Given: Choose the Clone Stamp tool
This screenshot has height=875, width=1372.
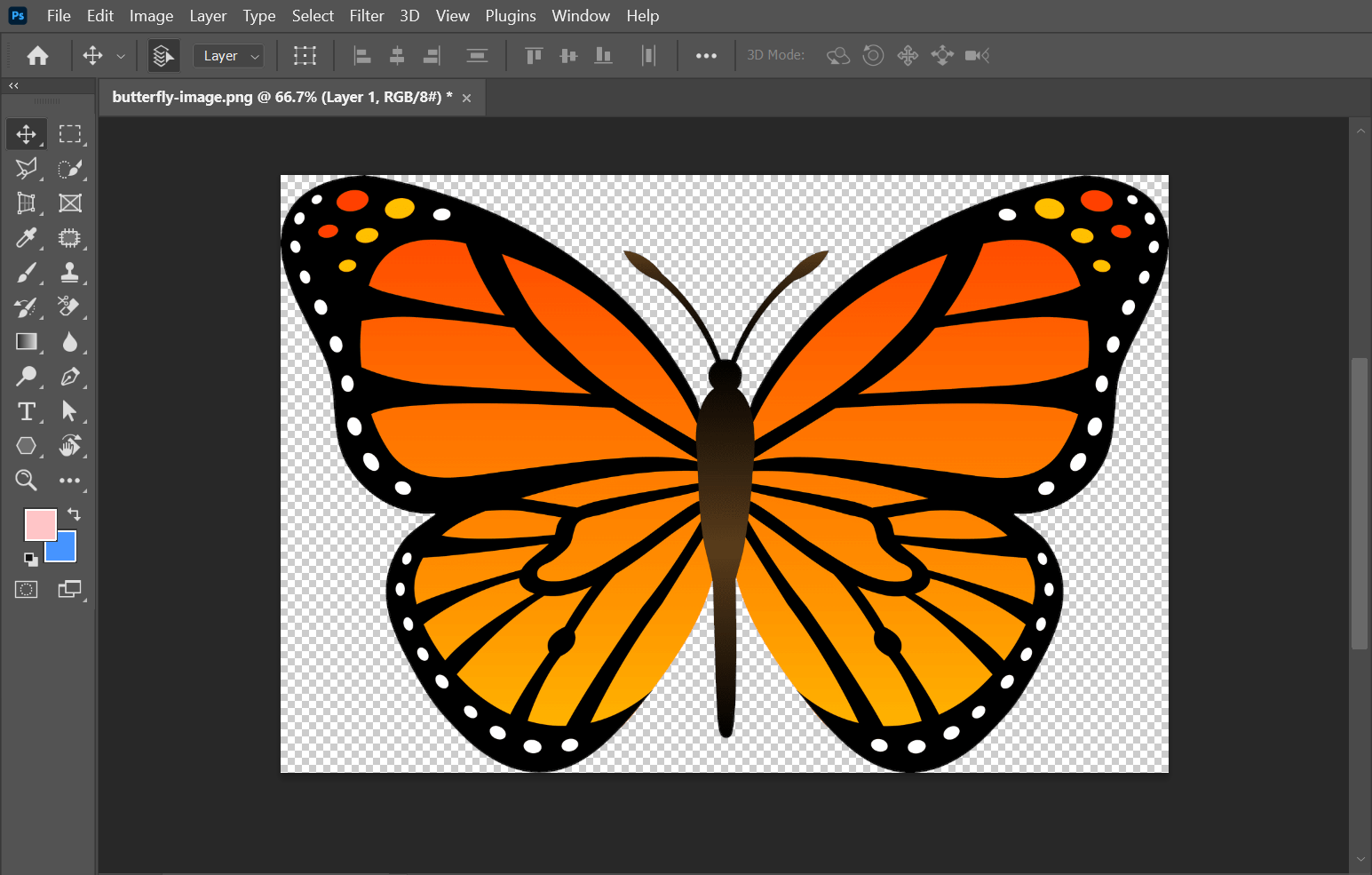Looking at the screenshot, I should (70, 273).
